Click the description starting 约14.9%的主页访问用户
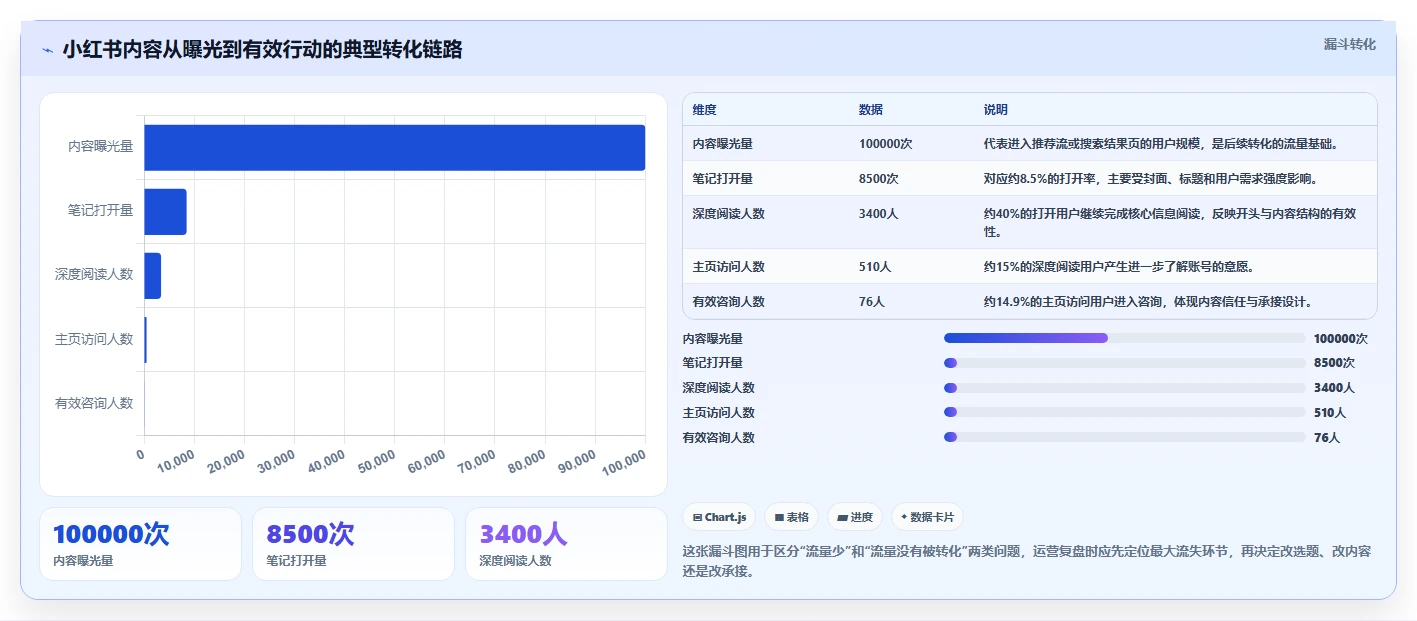Image resolution: width=1417 pixels, height=621 pixels. (x=1147, y=302)
